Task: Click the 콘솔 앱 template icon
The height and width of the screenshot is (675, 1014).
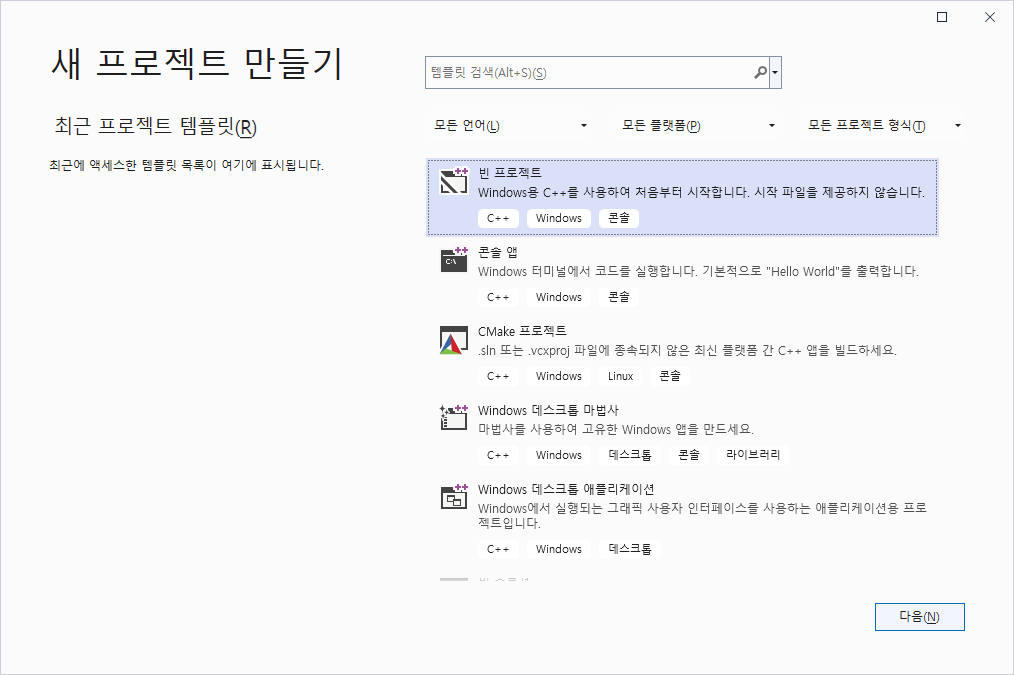Action: point(454,261)
